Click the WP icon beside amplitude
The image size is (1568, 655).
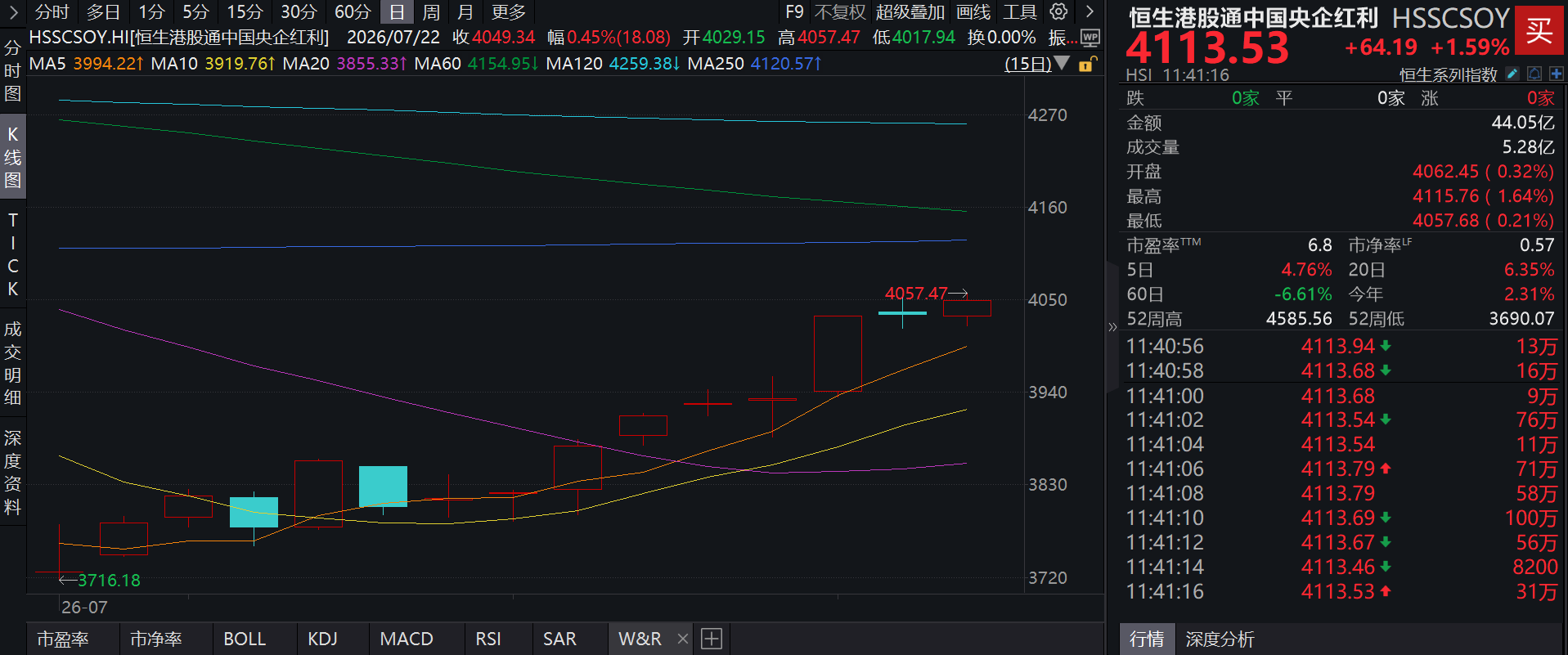click(x=1090, y=38)
